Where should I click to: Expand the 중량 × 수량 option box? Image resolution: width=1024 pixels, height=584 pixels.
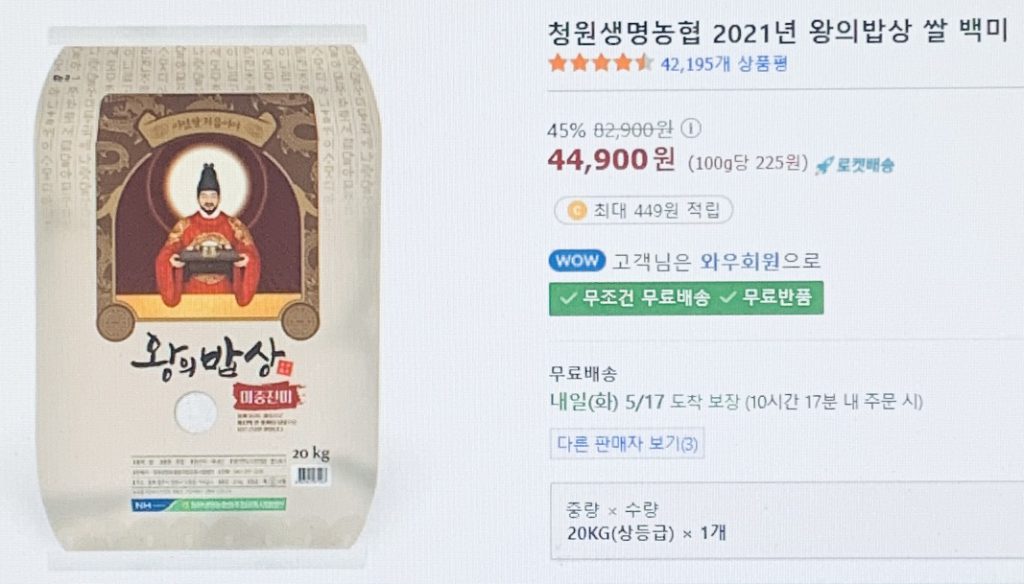click(787, 521)
